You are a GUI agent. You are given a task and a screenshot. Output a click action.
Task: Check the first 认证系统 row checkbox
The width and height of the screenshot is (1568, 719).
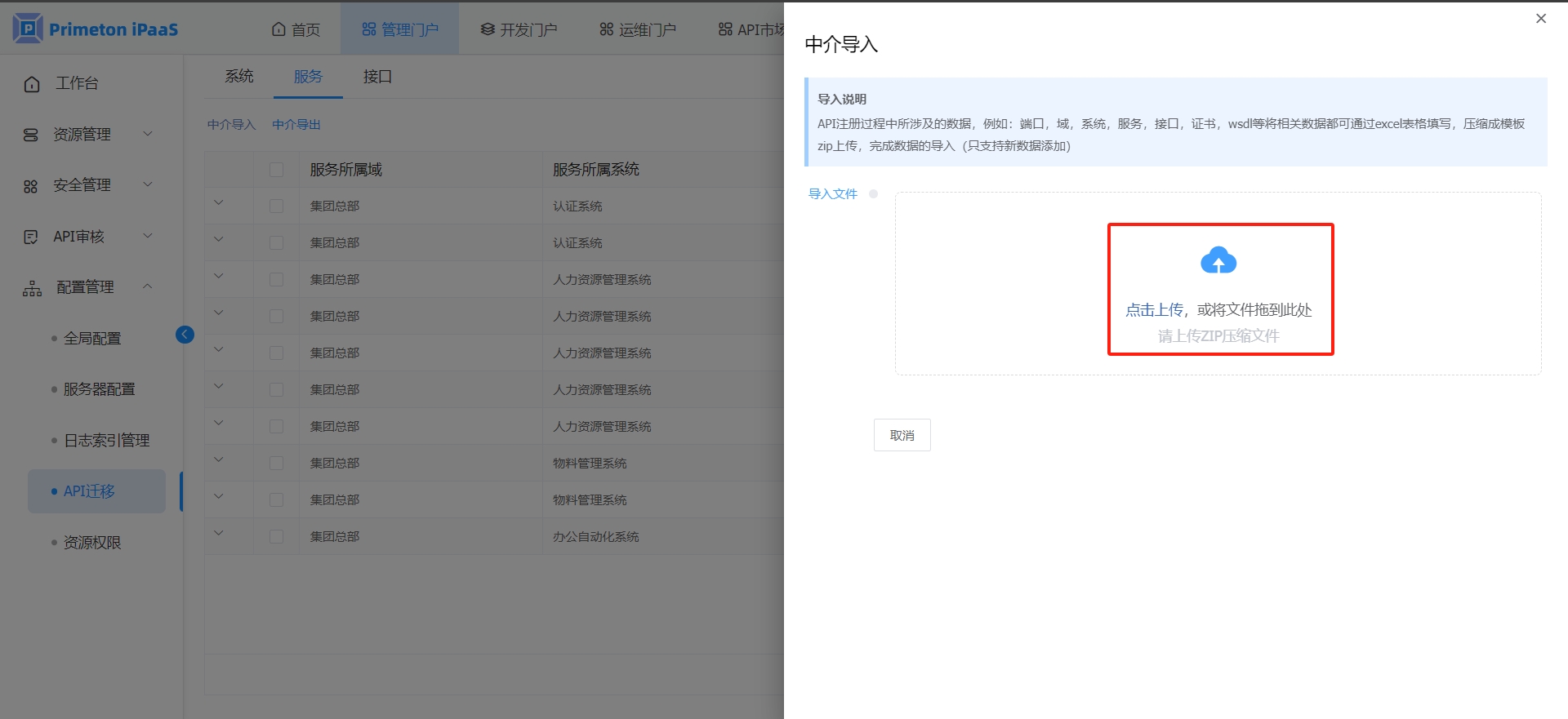pos(276,206)
